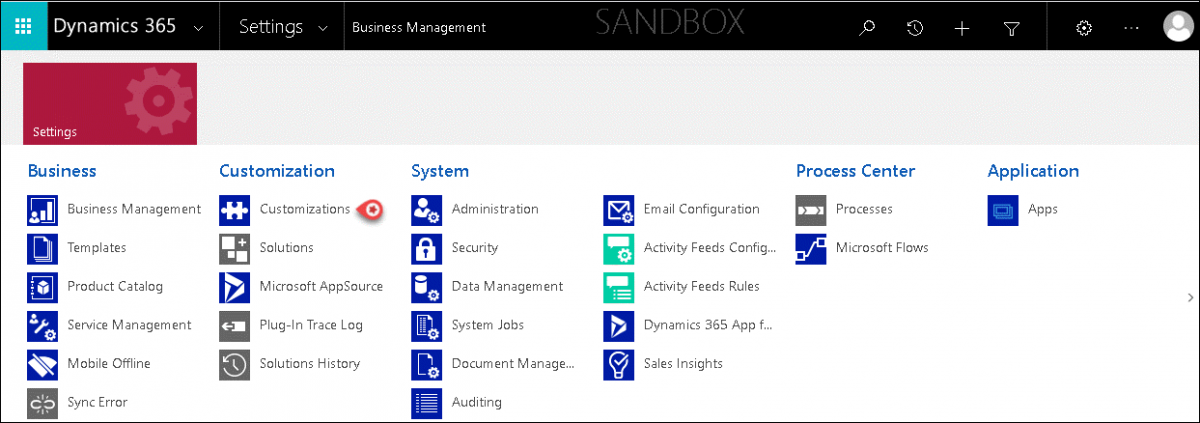Open the Solutions menu item
Viewport: 1200px width, 423px height.
tap(286, 247)
